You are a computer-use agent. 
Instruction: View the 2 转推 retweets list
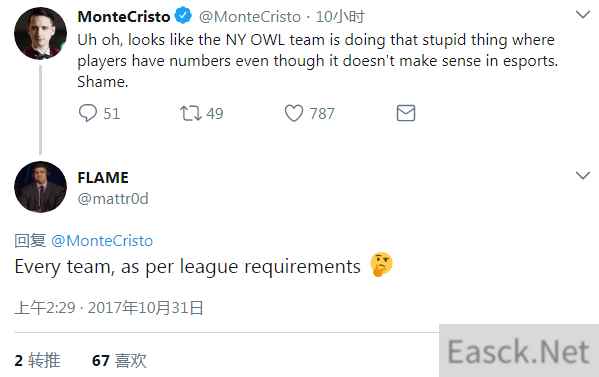coord(37,360)
